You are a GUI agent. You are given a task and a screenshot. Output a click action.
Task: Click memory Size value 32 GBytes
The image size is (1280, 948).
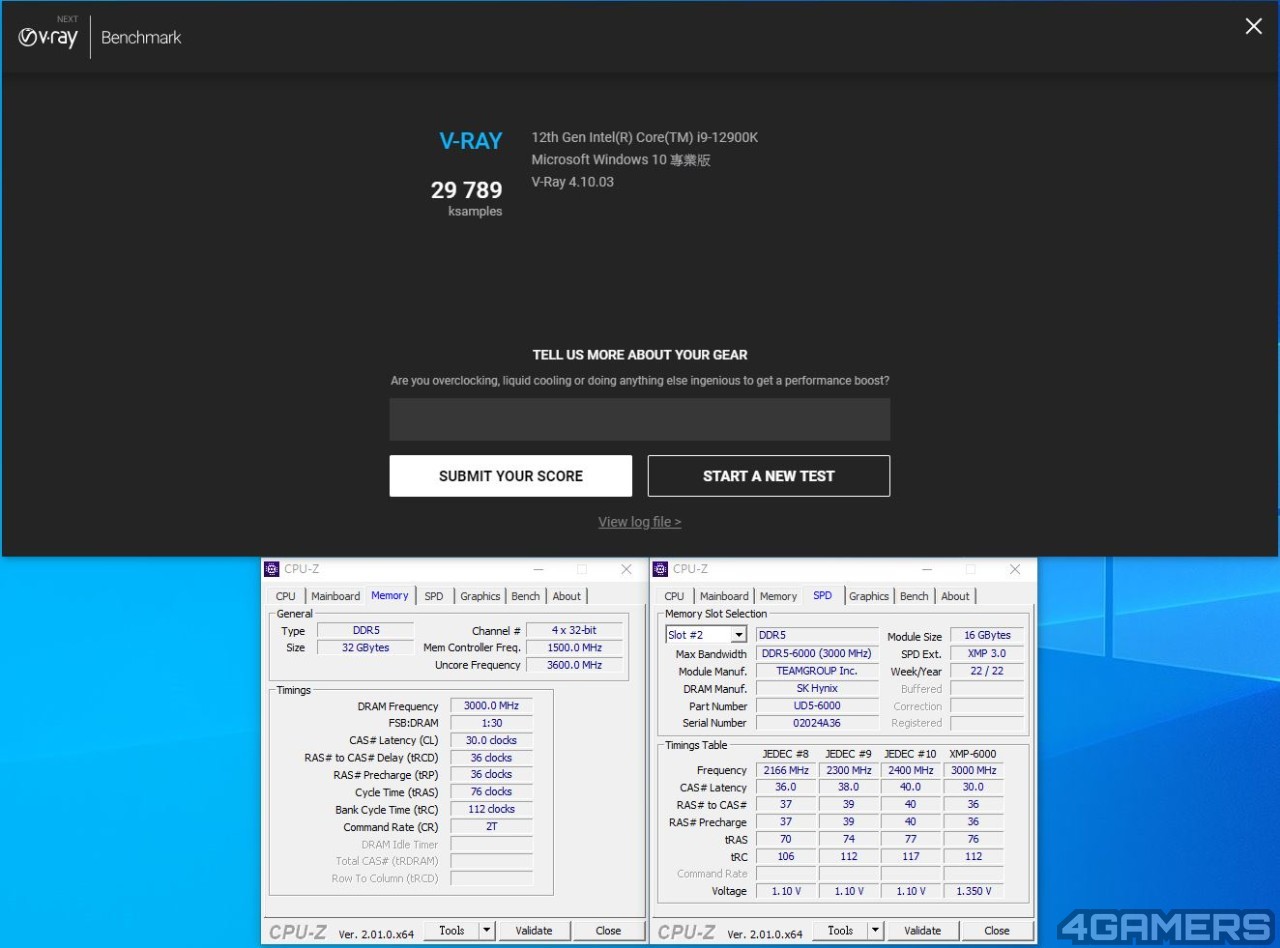pos(365,648)
